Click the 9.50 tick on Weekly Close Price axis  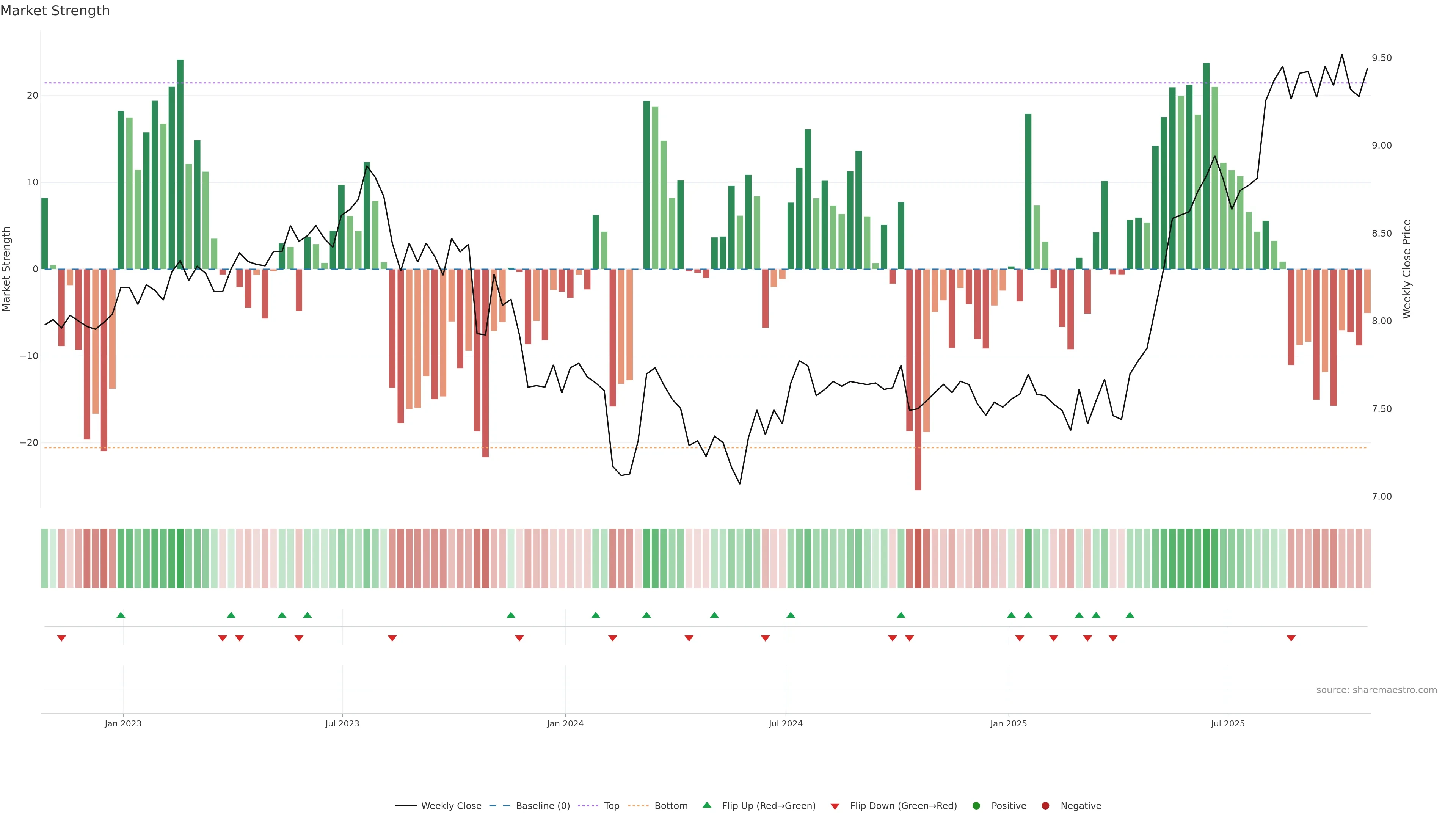[x=1381, y=58]
